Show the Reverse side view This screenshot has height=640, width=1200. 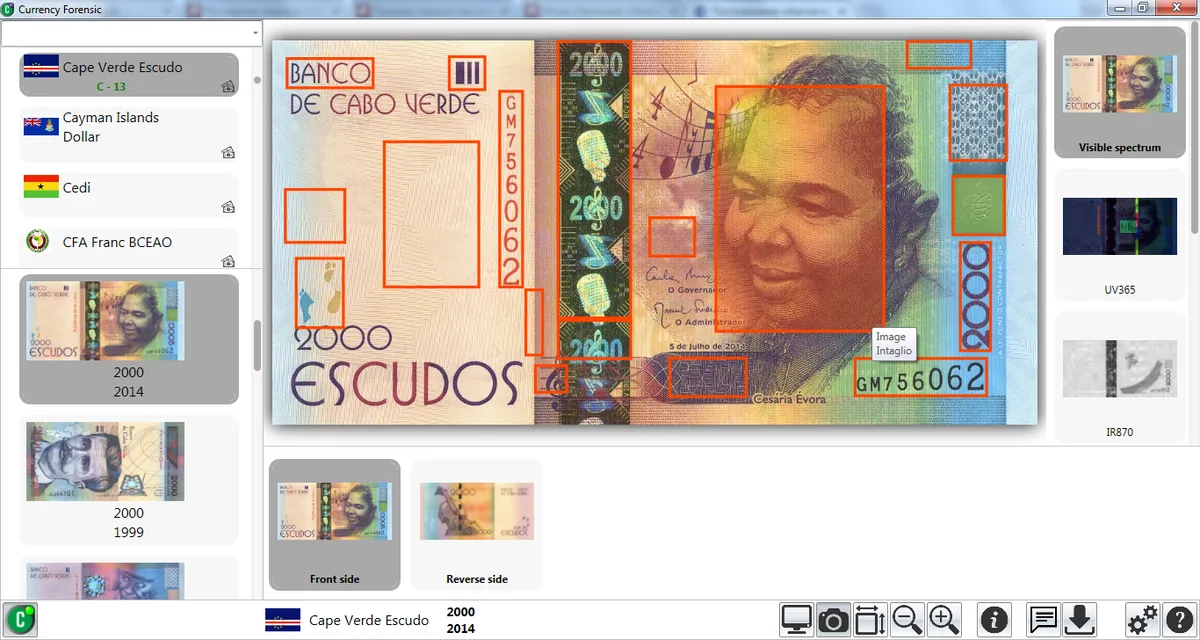tap(477, 524)
